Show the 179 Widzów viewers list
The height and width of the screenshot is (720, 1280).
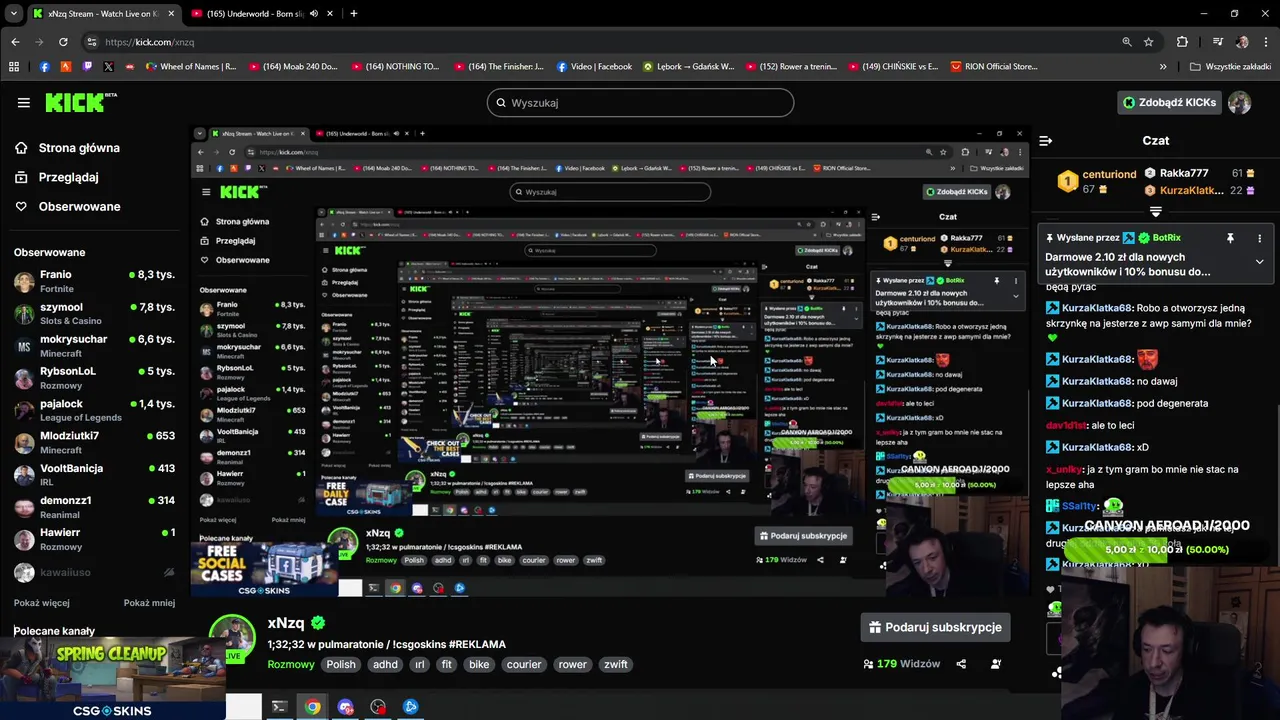[x=901, y=664]
